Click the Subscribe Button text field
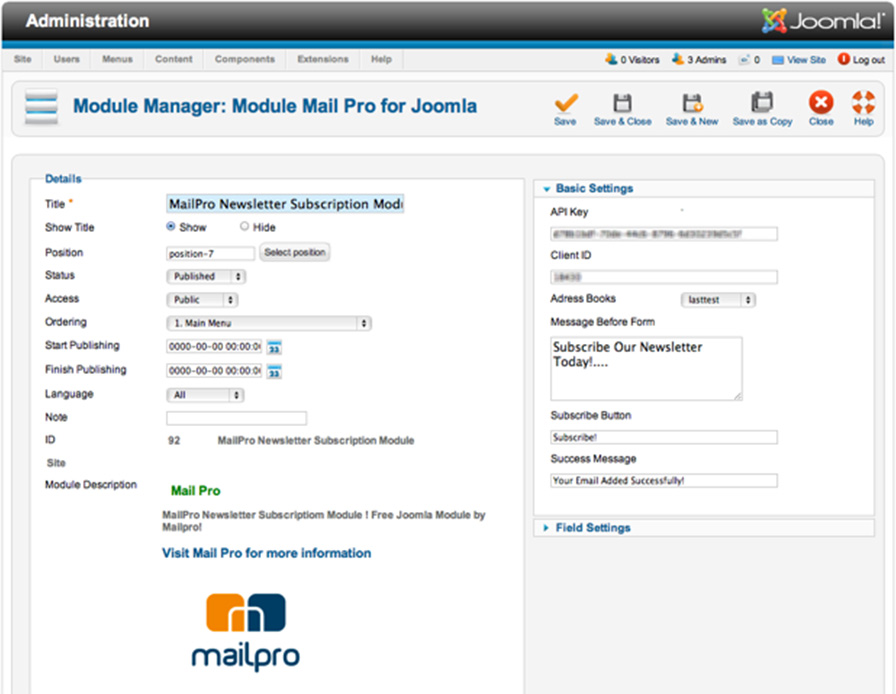The height and width of the screenshot is (694, 896). 664,437
